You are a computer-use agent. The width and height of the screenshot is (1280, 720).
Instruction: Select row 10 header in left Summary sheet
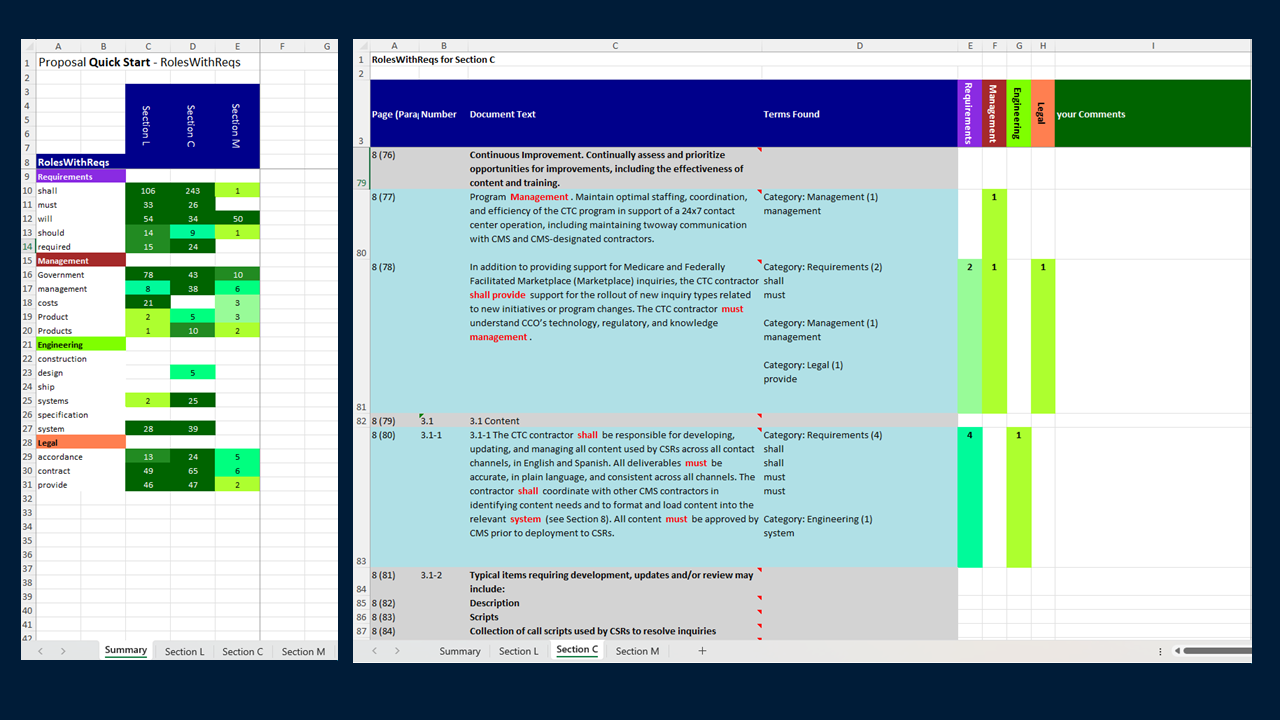tap(28, 190)
